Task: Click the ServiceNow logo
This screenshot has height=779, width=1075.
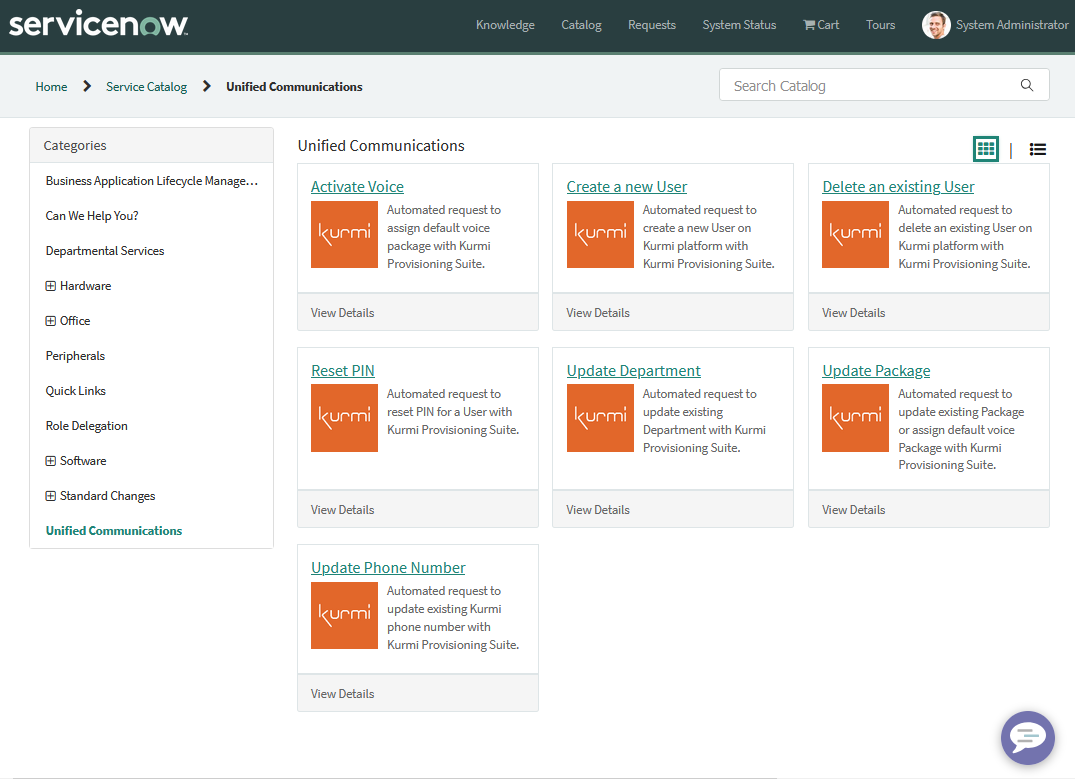Action: tap(98, 23)
